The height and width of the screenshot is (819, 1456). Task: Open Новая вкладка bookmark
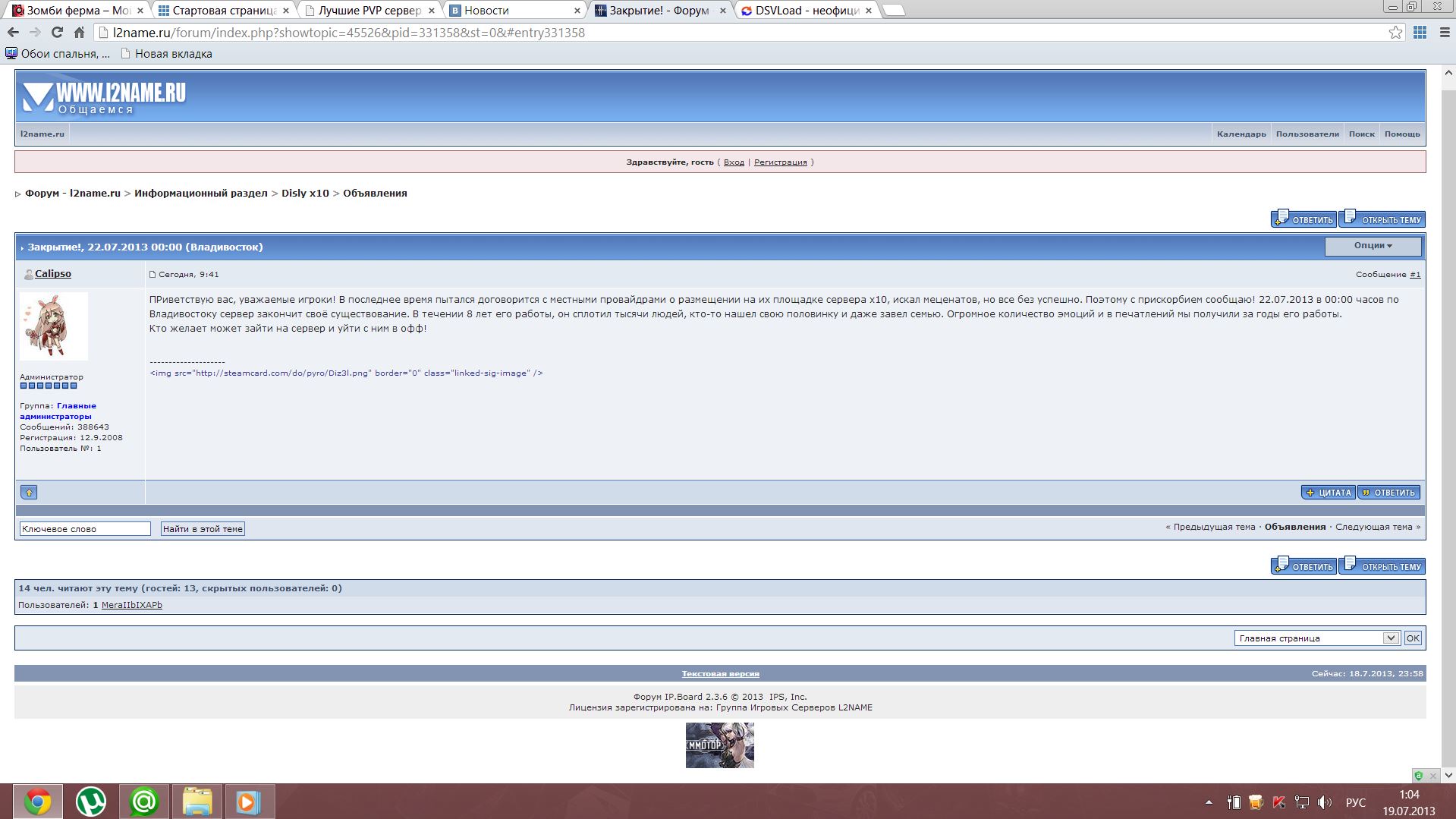166,54
